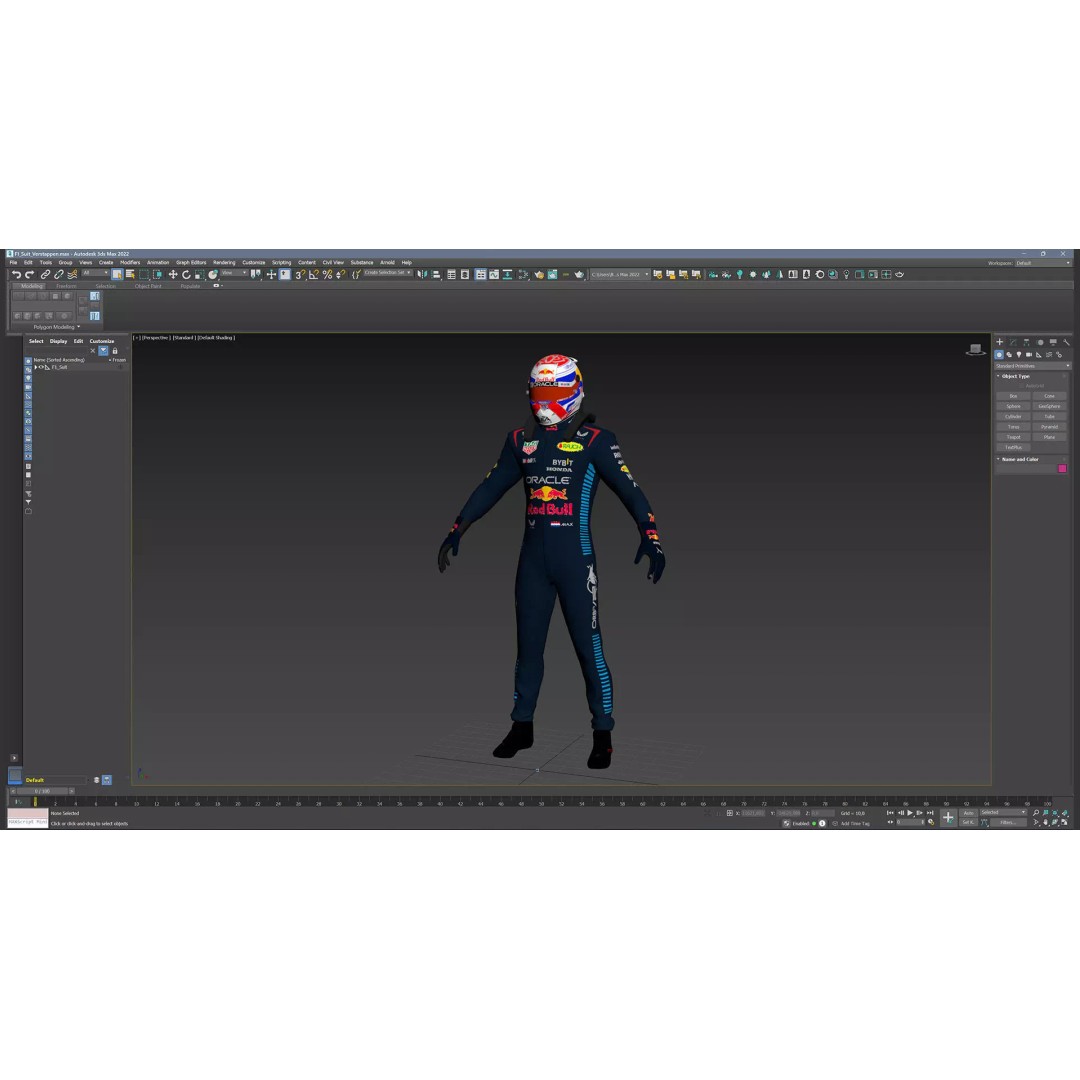Viewport: 1080px width, 1080px height.
Task: Click the object name input field
Action: click(x=1026, y=468)
